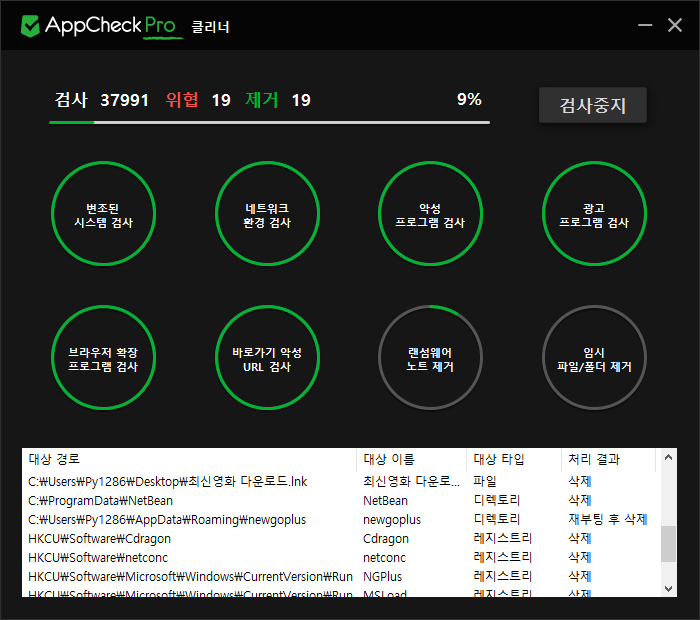Select the 임시 파일/폴더 제거 circle

(594, 358)
